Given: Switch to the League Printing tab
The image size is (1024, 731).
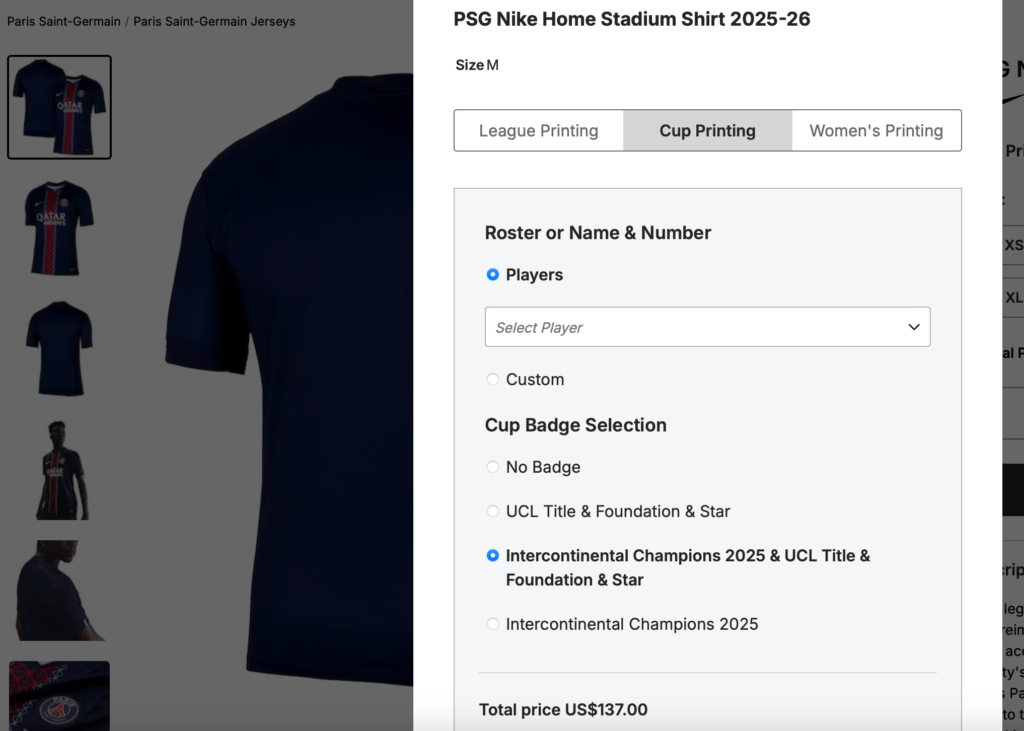Looking at the screenshot, I should 539,131.
